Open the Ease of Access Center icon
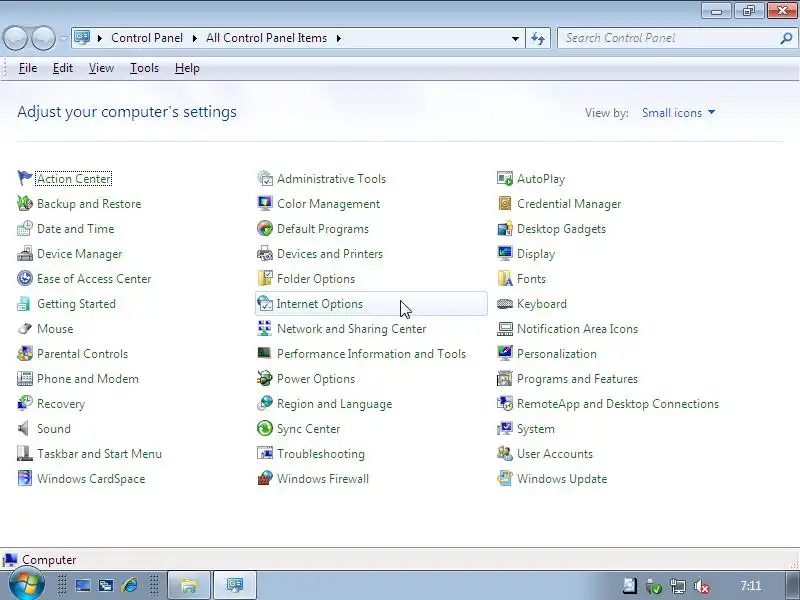Image resolution: width=800 pixels, height=600 pixels. pos(24,278)
